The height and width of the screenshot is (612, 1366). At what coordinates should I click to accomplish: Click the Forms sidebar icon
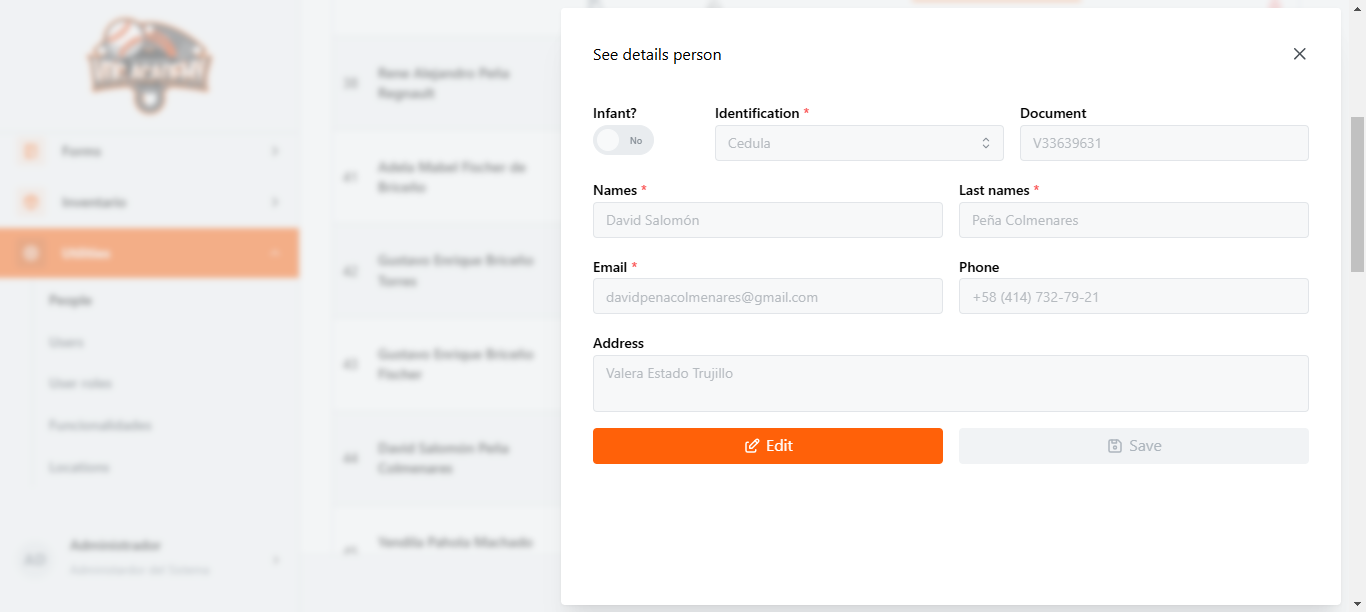click(31, 151)
